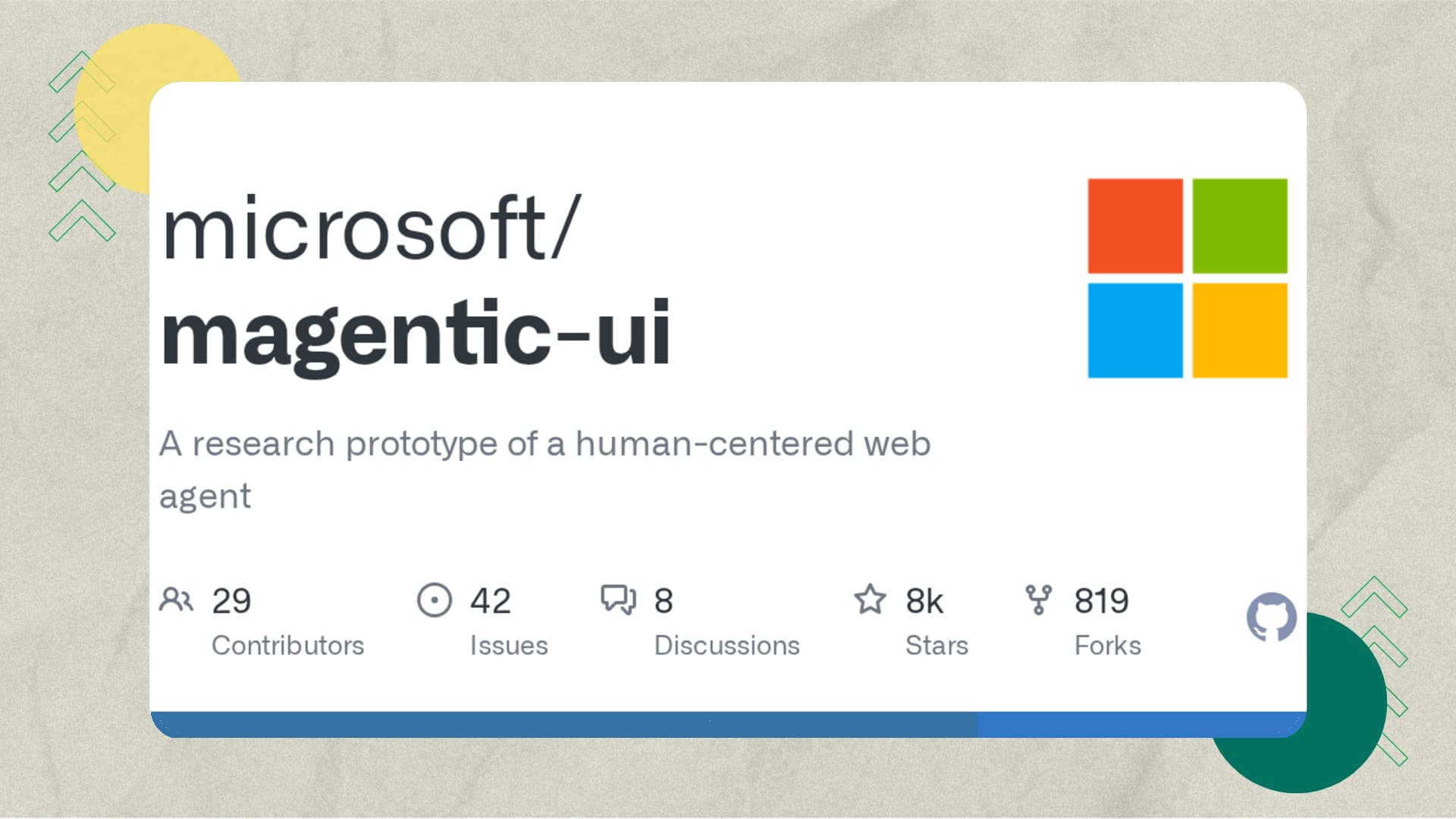Screen dimensions: 1456x819
Task: Click the microsoft/ owner name
Action: click(x=372, y=229)
